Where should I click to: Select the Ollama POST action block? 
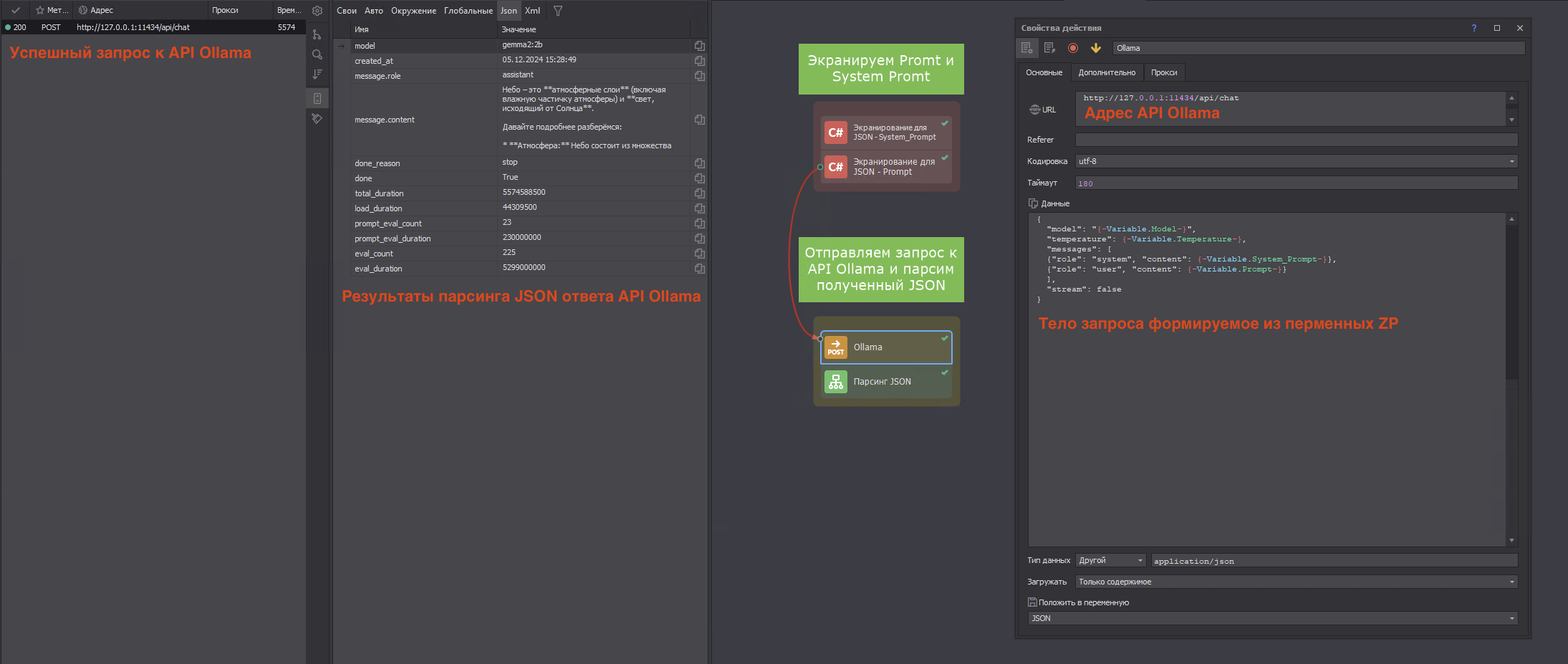point(886,347)
